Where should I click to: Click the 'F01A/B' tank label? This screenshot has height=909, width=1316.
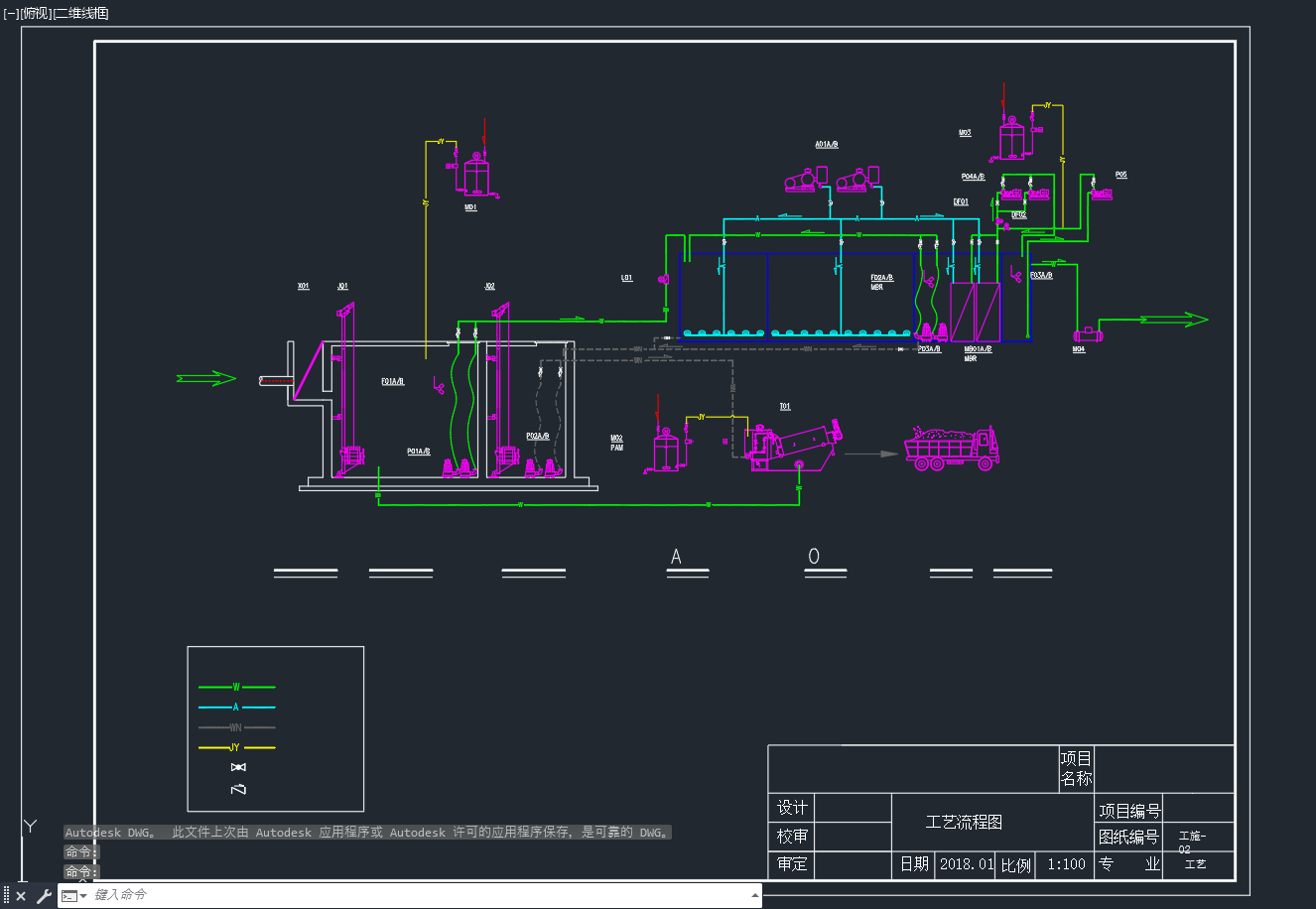(x=392, y=381)
